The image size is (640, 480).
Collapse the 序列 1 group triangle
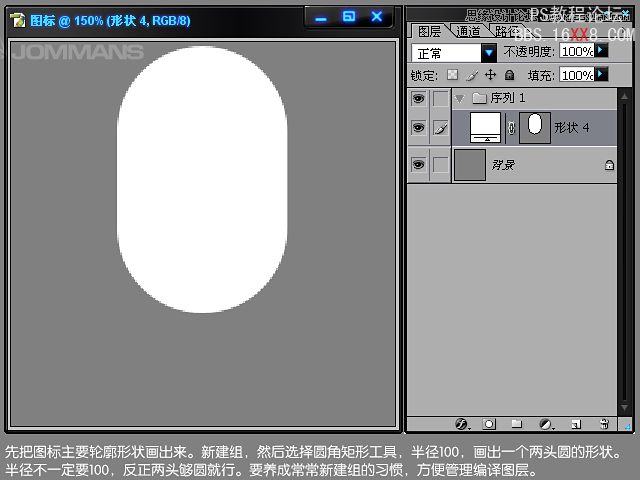click(459, 98)
